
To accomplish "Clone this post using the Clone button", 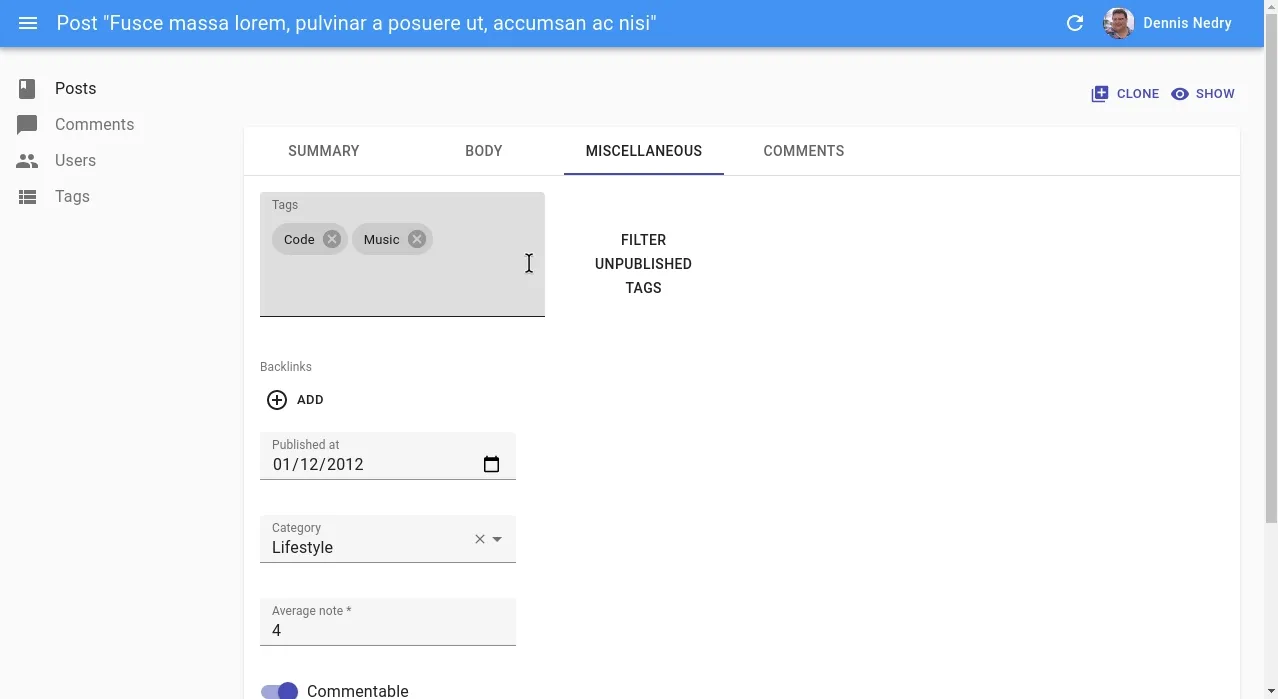I will (1126, 93).
